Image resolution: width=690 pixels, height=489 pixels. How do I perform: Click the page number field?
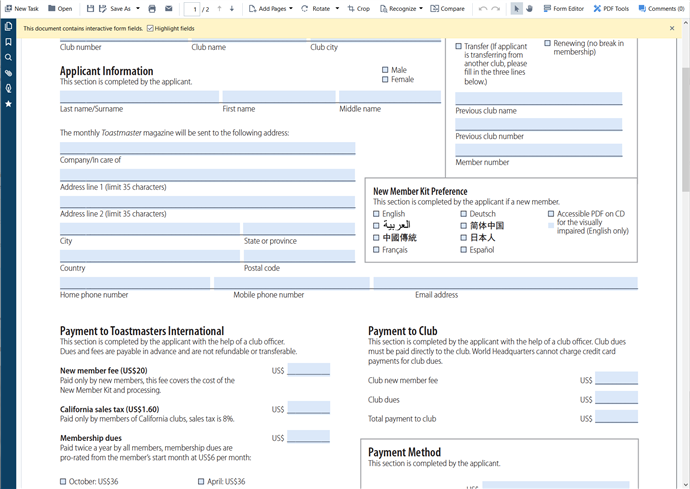[x=192, y=9]
